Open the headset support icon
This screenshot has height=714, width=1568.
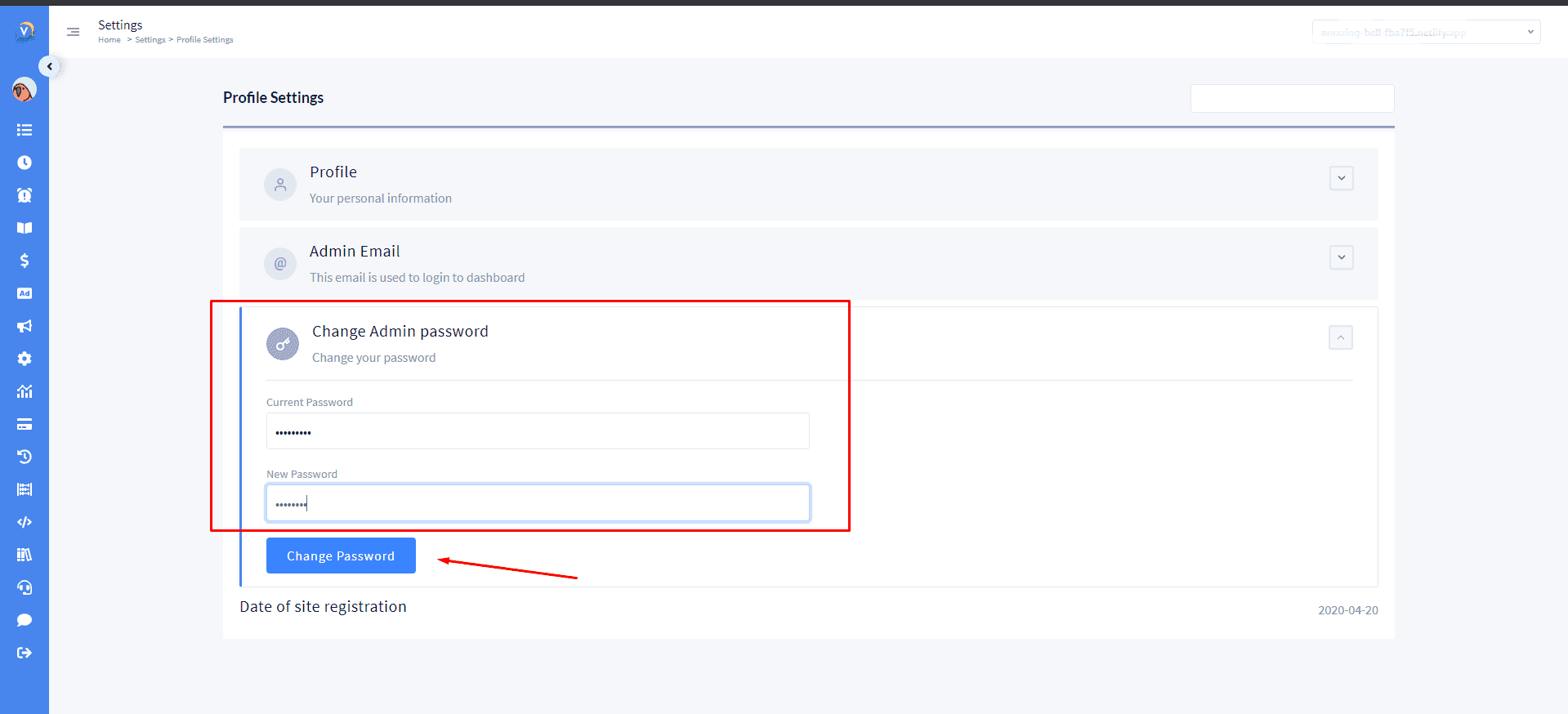[x=25, y=587]
